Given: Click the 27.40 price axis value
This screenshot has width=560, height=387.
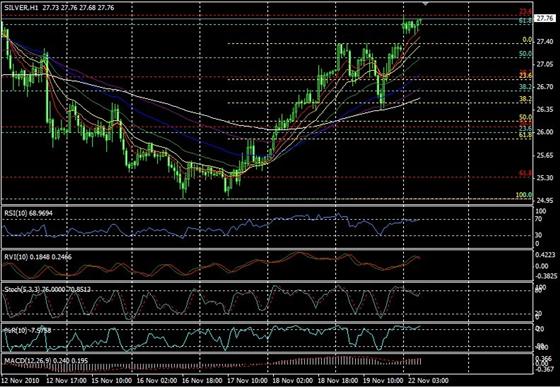Looking at the screenshot, I should click(x=544, y=42).
